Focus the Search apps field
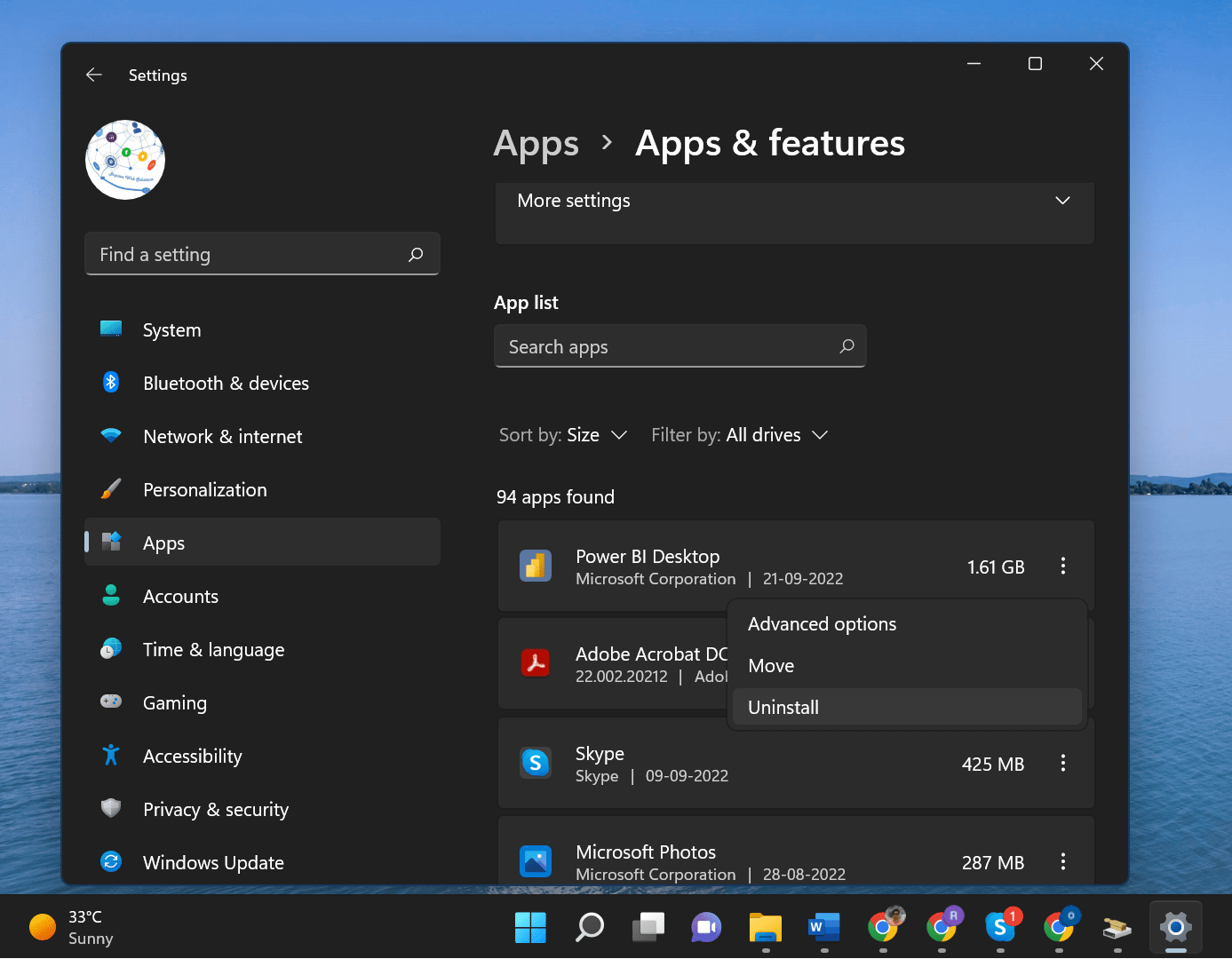This screenshot has width=1232, height=959. coord(680,346)
